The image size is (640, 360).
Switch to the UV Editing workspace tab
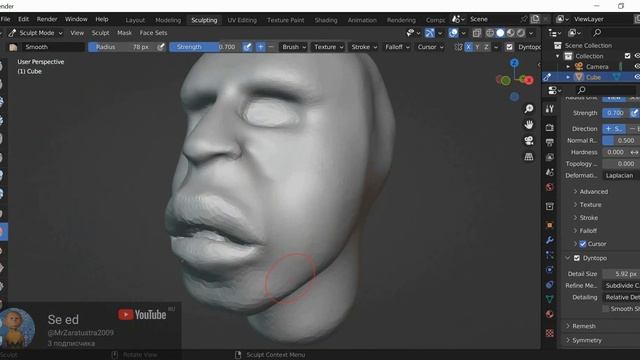242,20
